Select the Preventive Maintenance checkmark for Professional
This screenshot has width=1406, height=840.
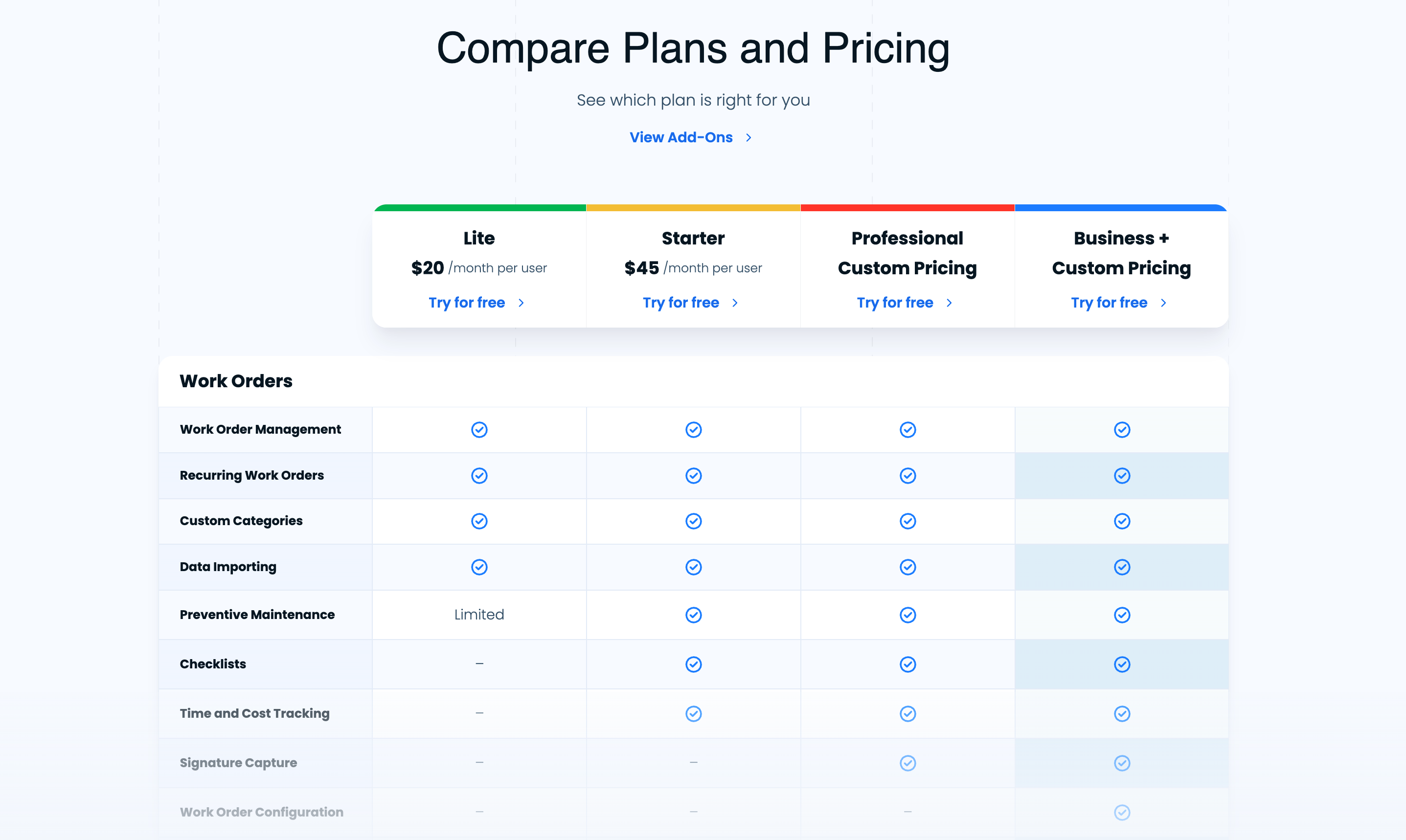click(x=907, y=615)
